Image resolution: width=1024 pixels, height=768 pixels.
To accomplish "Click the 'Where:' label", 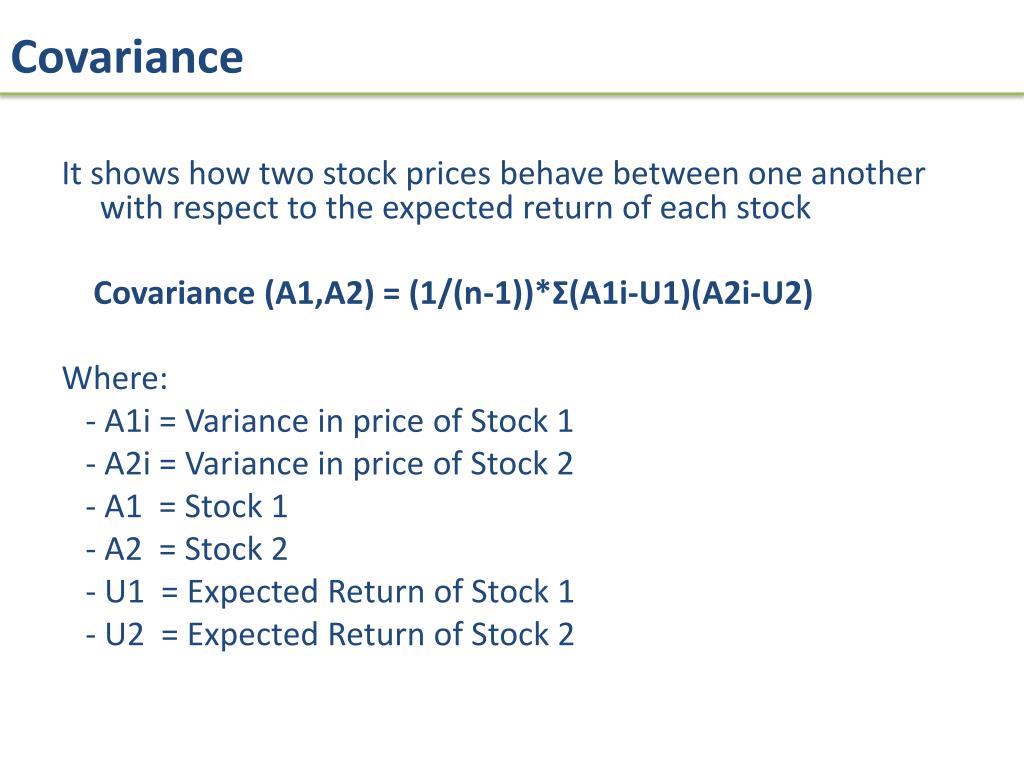I will pos(115,378).
